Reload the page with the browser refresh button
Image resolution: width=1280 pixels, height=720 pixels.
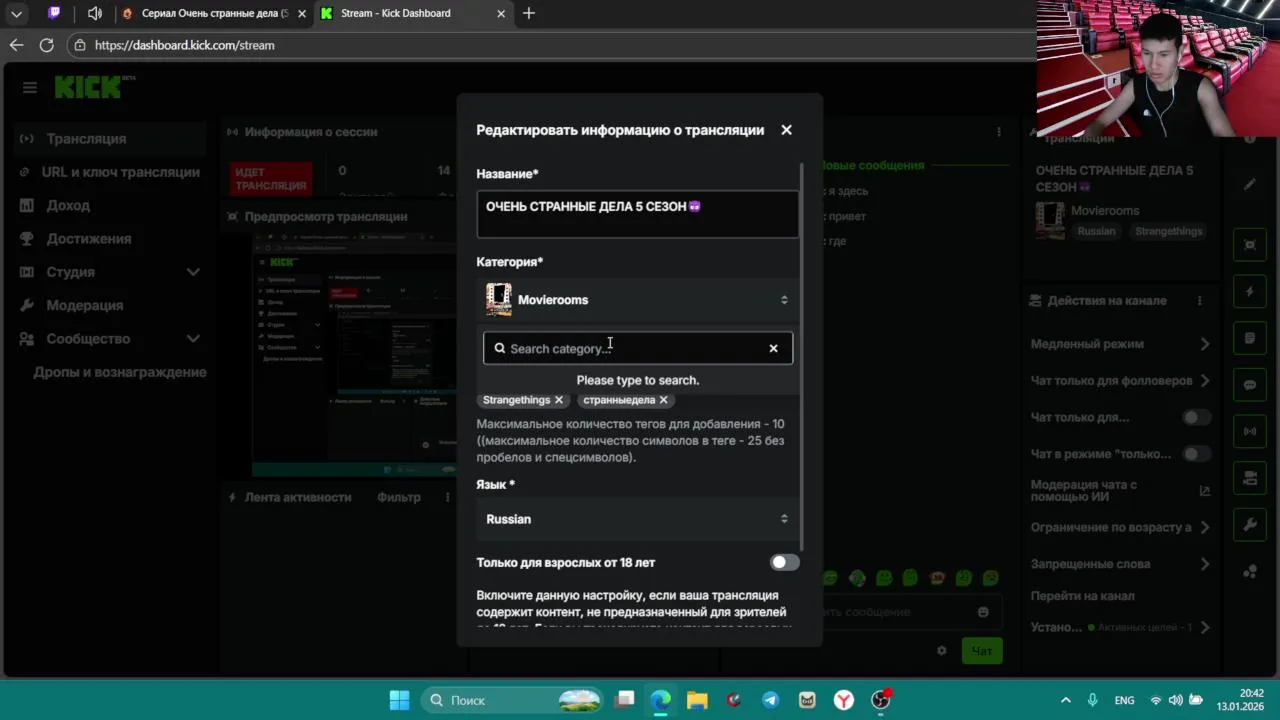click(x=46, y=45)
